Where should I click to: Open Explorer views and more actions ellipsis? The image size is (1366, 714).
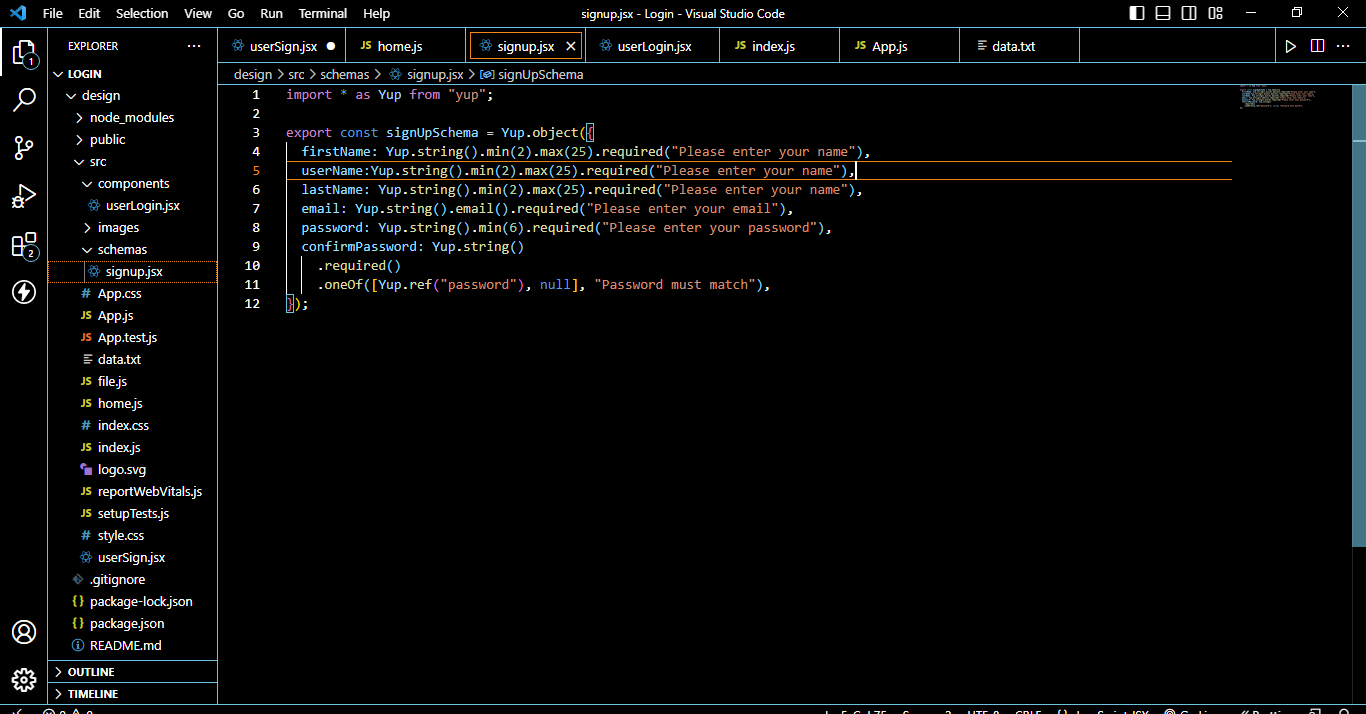[x=194, y=46]
